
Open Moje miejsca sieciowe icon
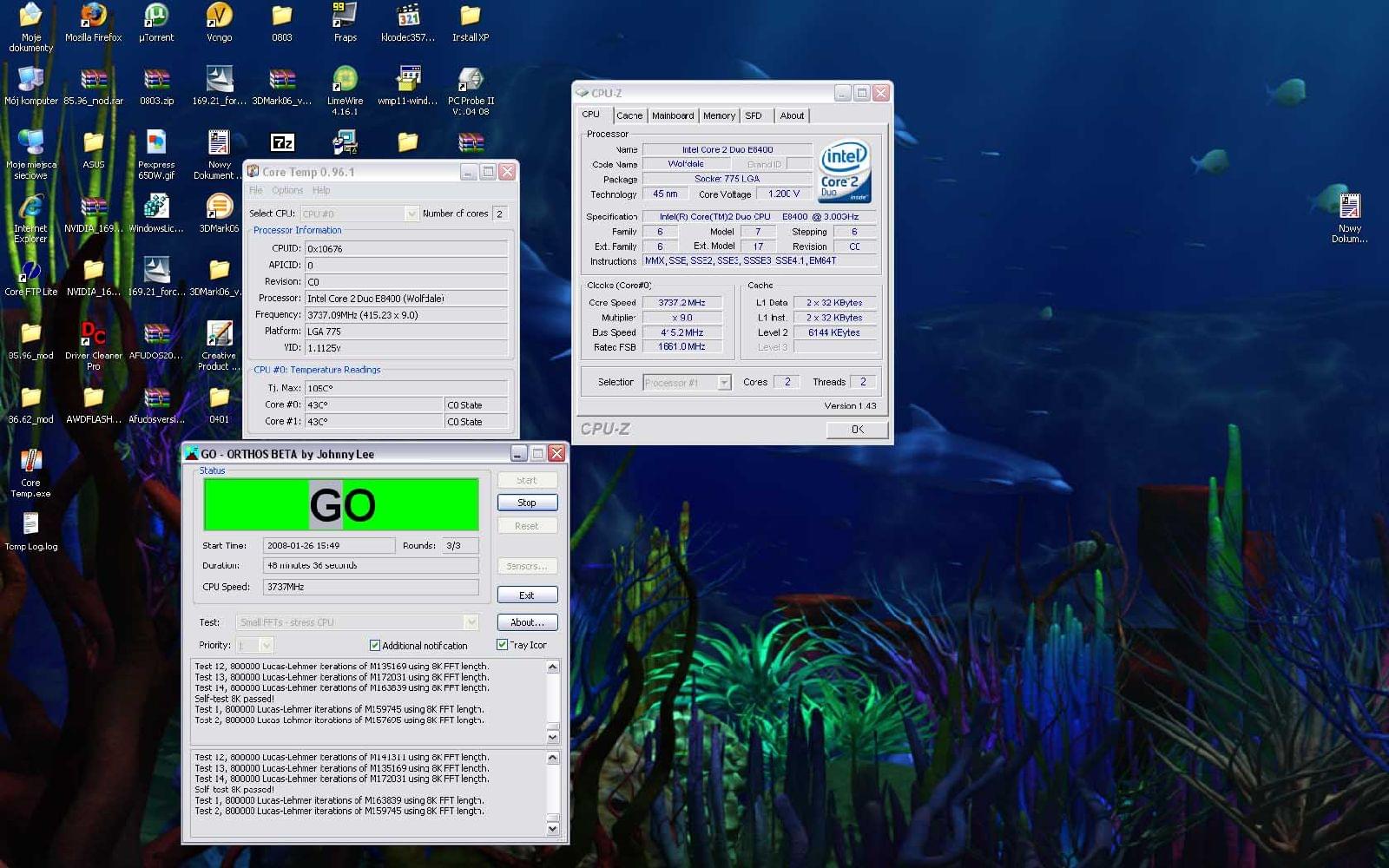coord(31,155)
